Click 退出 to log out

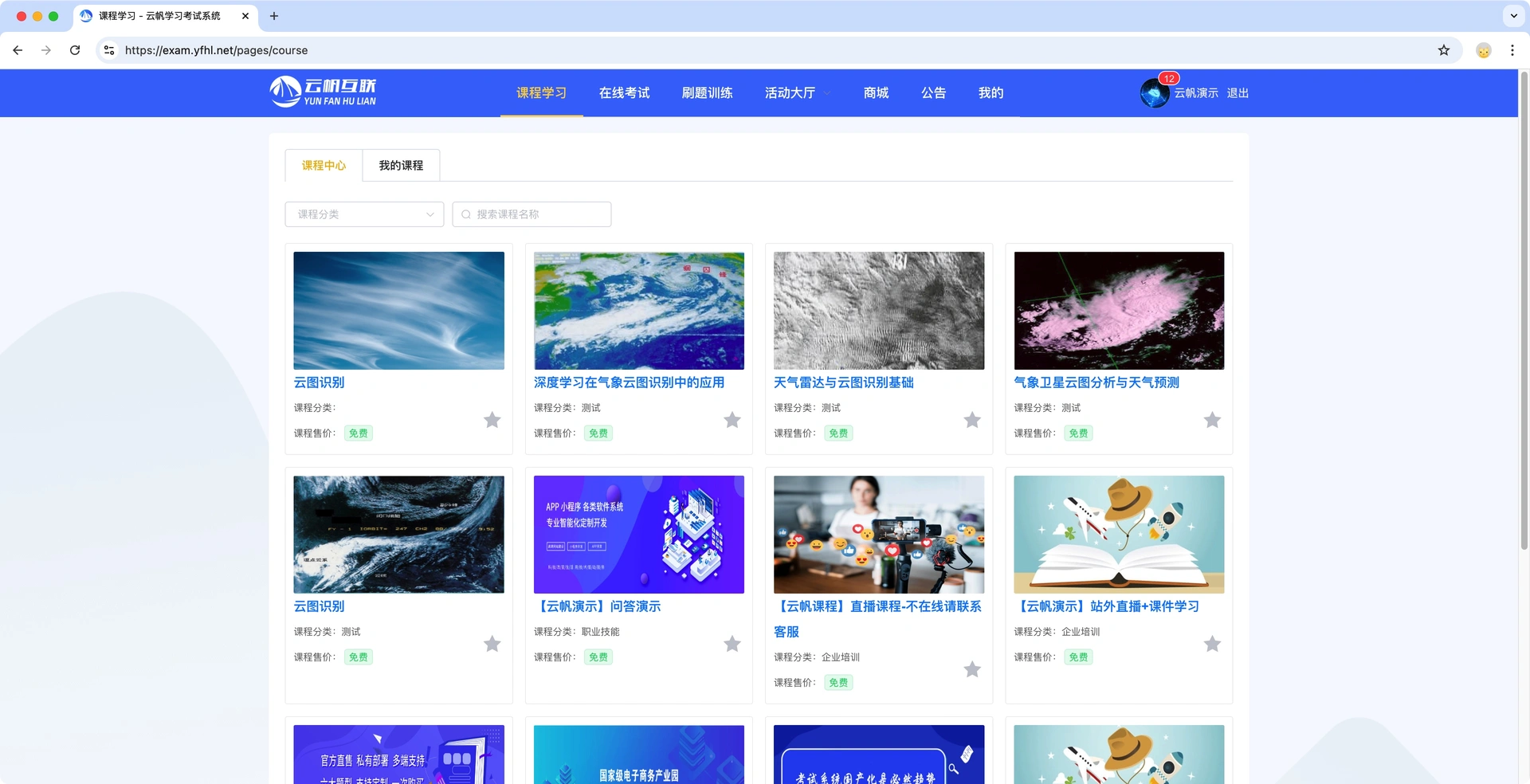pyautogui.click(x=1238, y=93)
